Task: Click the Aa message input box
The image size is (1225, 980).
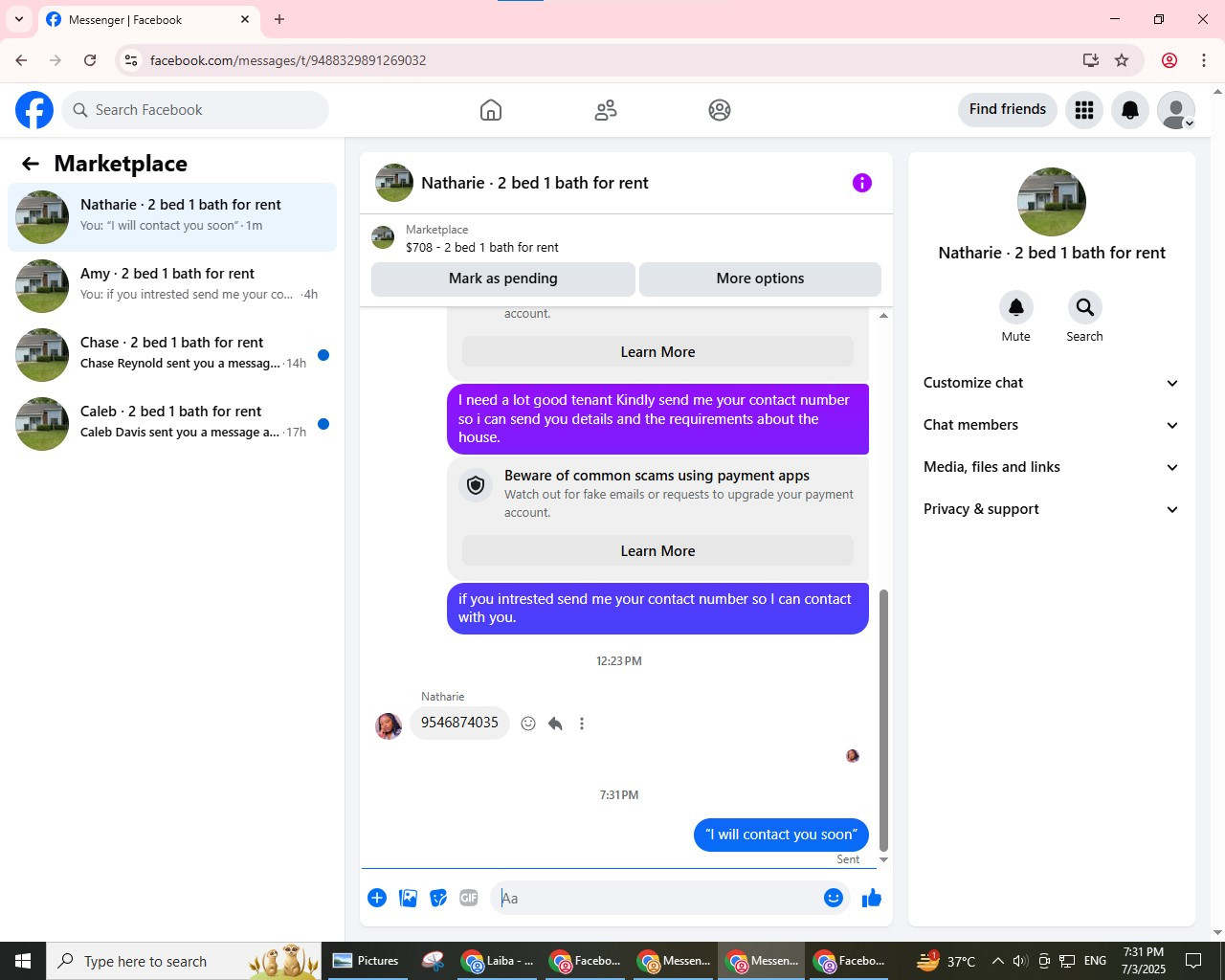Action: [657, 898]
